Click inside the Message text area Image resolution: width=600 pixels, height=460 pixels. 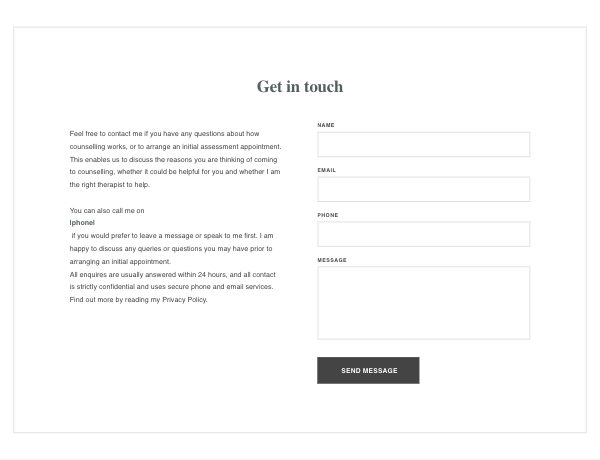pyautogui.click(x=423, y=303)
